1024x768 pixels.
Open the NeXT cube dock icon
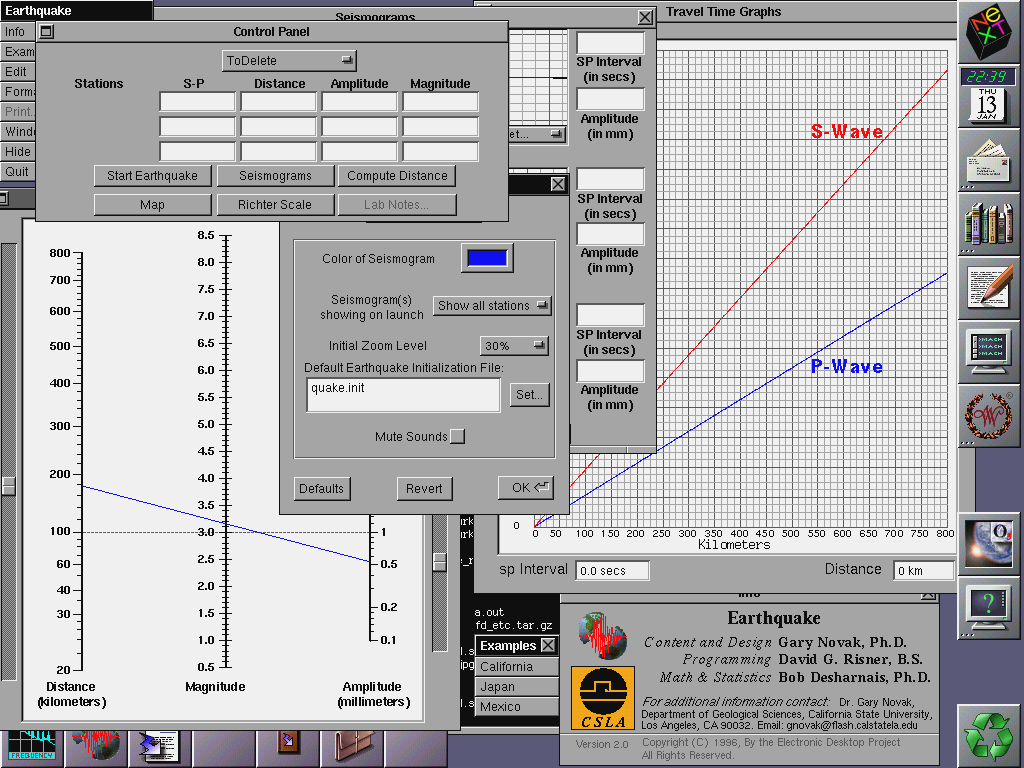pos(989,31)
